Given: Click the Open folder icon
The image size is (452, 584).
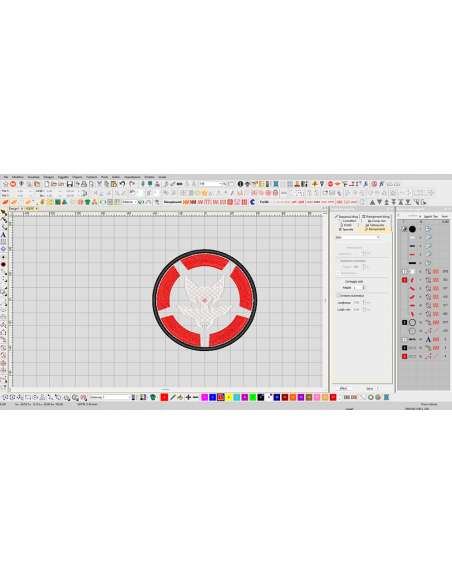Looking at the screenshot, I should [x=54, y=184].
